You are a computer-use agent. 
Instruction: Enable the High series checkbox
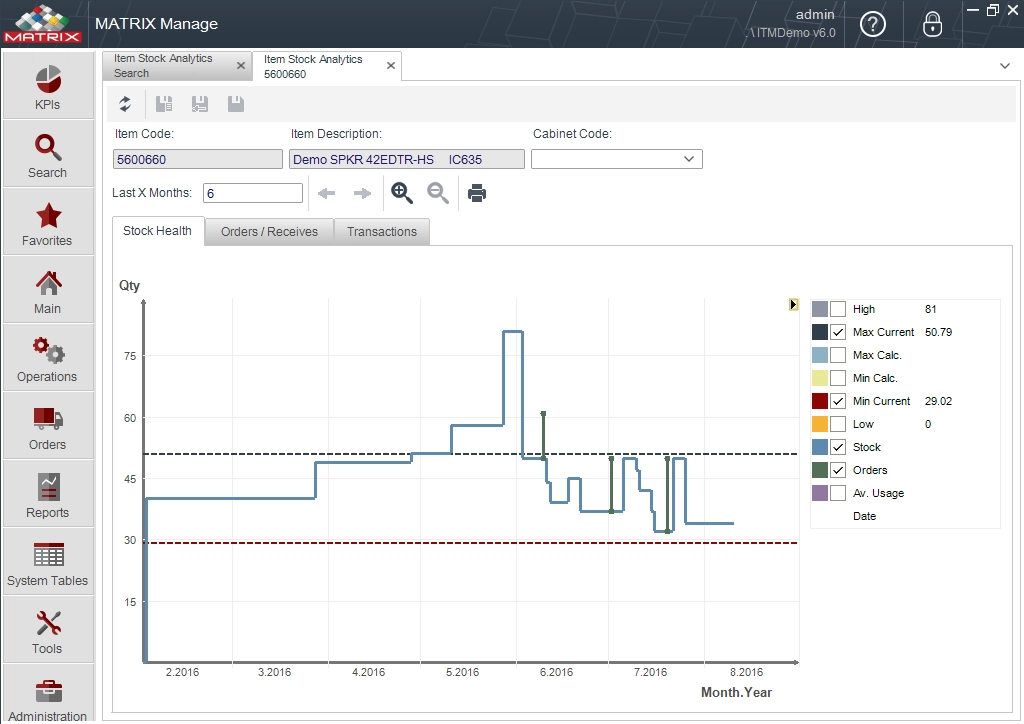[838, 309]
